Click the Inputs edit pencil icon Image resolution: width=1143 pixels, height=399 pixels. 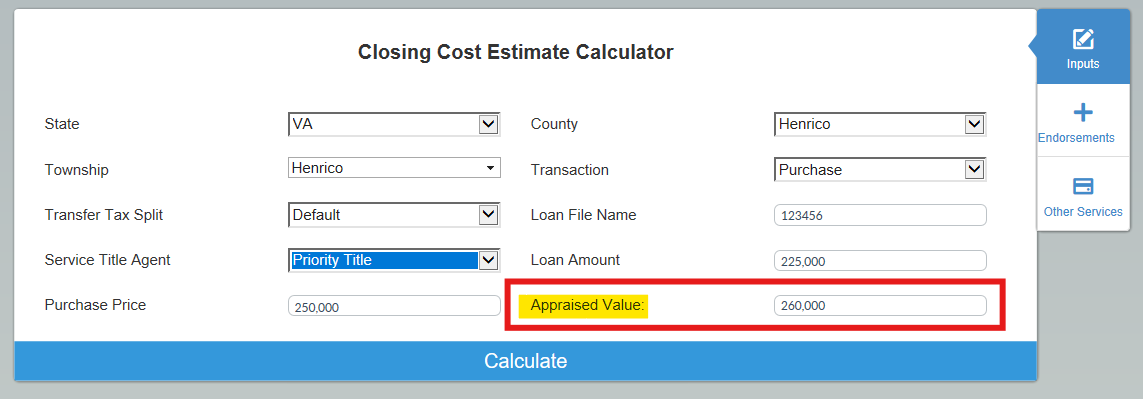click(1083, 39)
